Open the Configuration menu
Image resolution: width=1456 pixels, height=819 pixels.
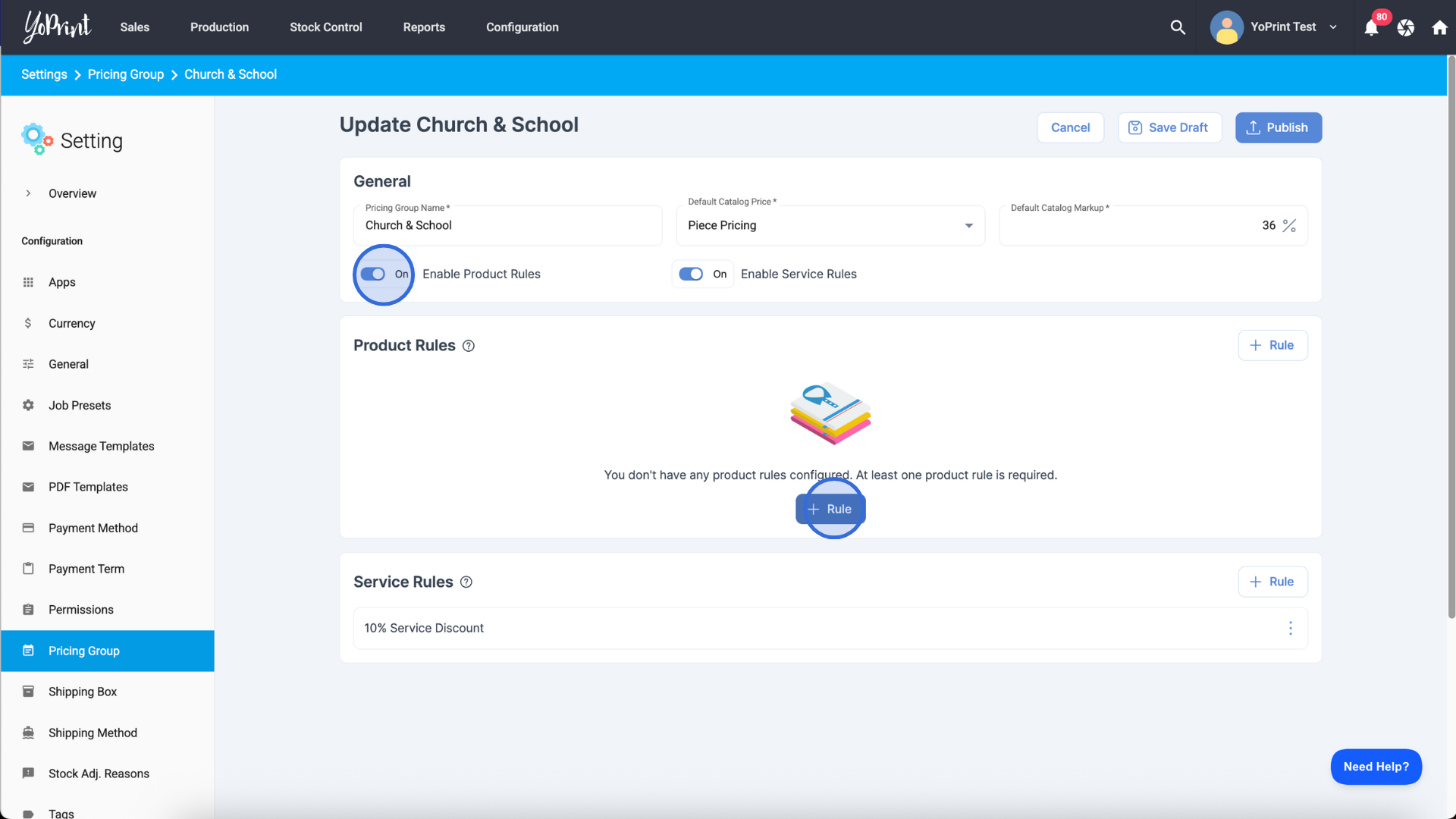pyautogui.click(x=522, y=27)
